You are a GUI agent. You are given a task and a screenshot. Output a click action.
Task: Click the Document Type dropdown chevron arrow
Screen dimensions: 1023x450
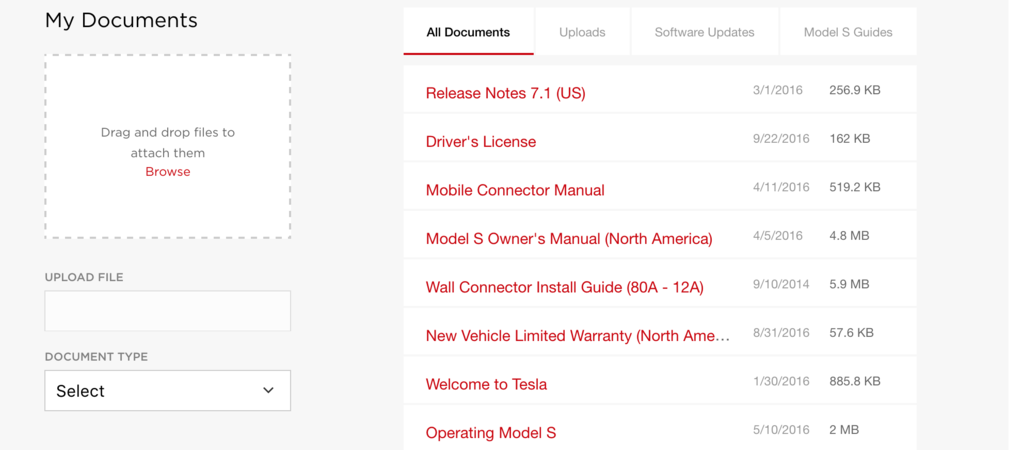tap(268, 391)
